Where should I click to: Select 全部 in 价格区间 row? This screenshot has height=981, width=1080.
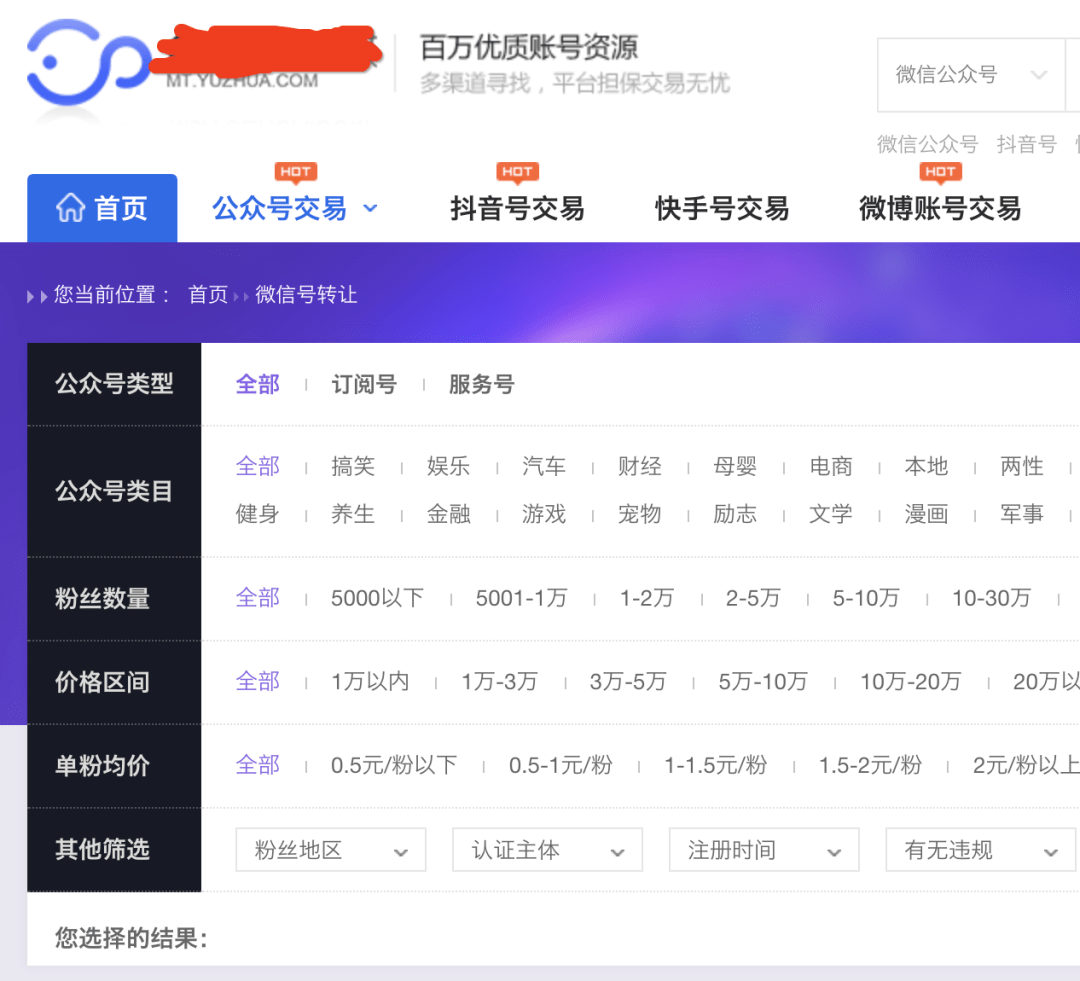258,682
